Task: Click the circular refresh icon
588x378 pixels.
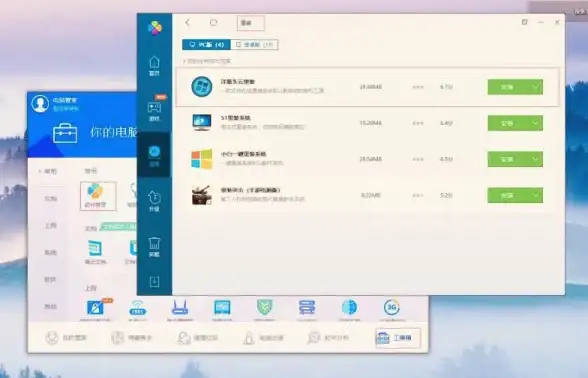Action: point(213,23)
